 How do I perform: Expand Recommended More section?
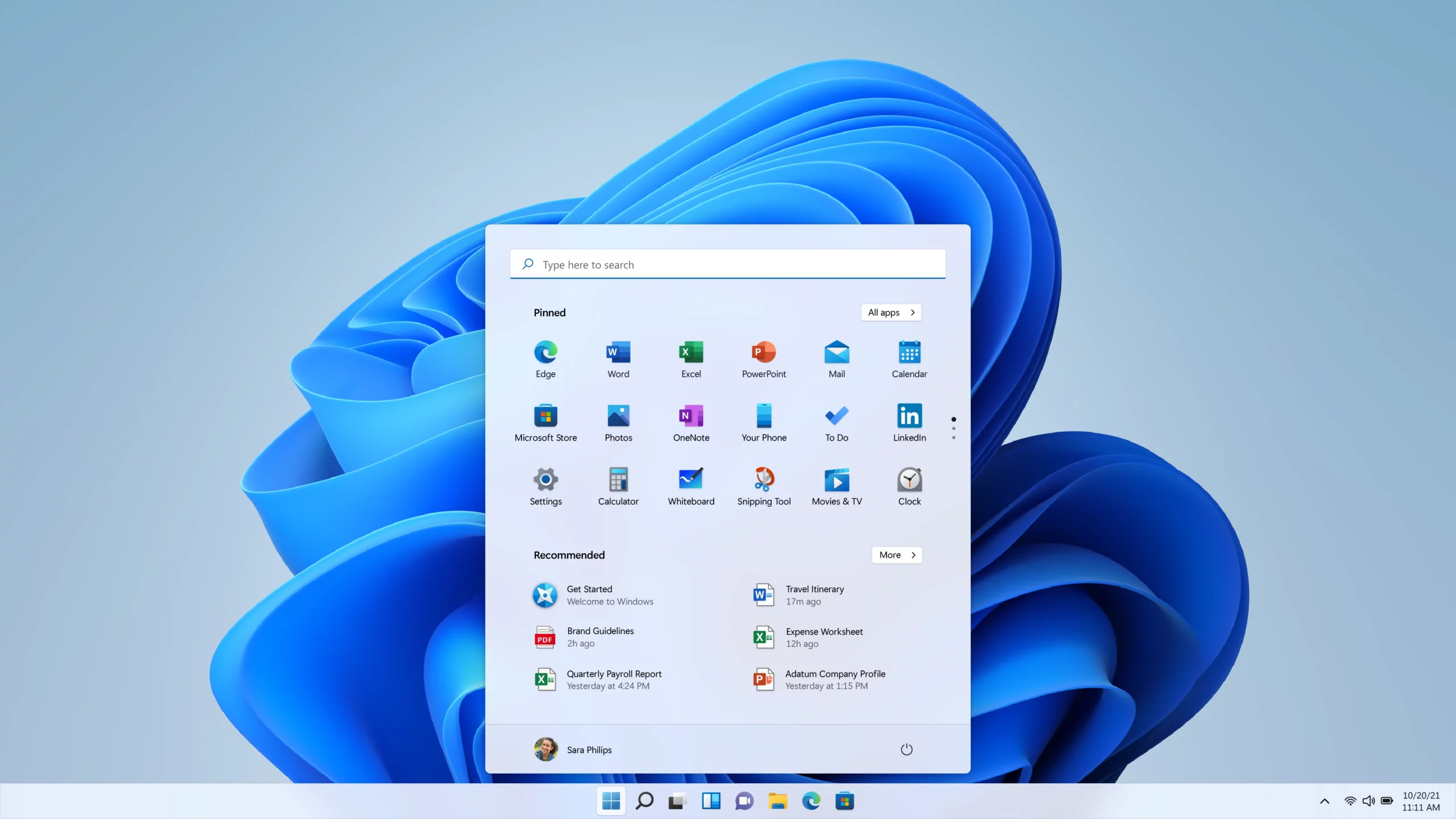(x=896, y=555)
